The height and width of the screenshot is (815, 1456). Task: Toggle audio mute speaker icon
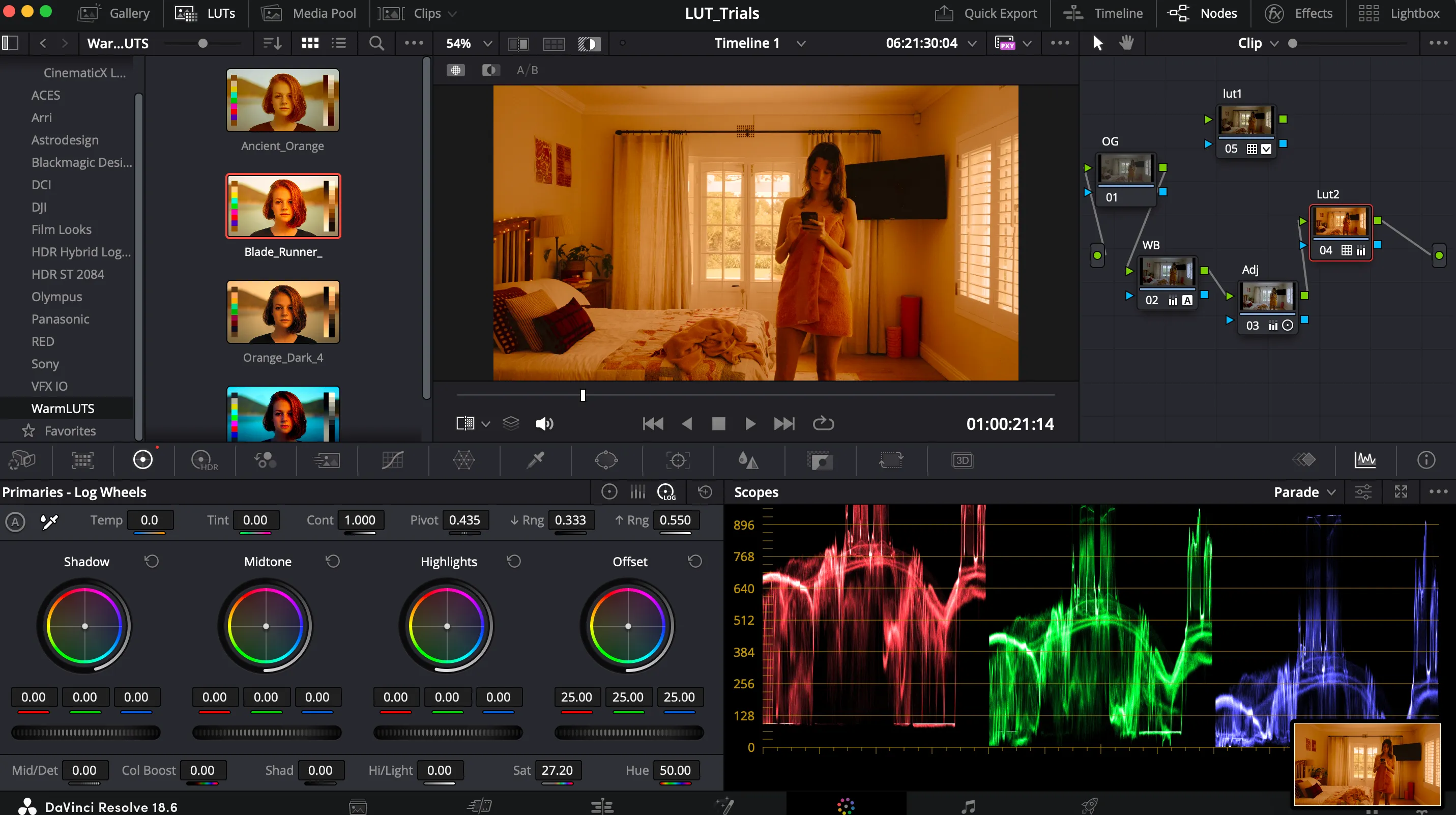[544, 424]
